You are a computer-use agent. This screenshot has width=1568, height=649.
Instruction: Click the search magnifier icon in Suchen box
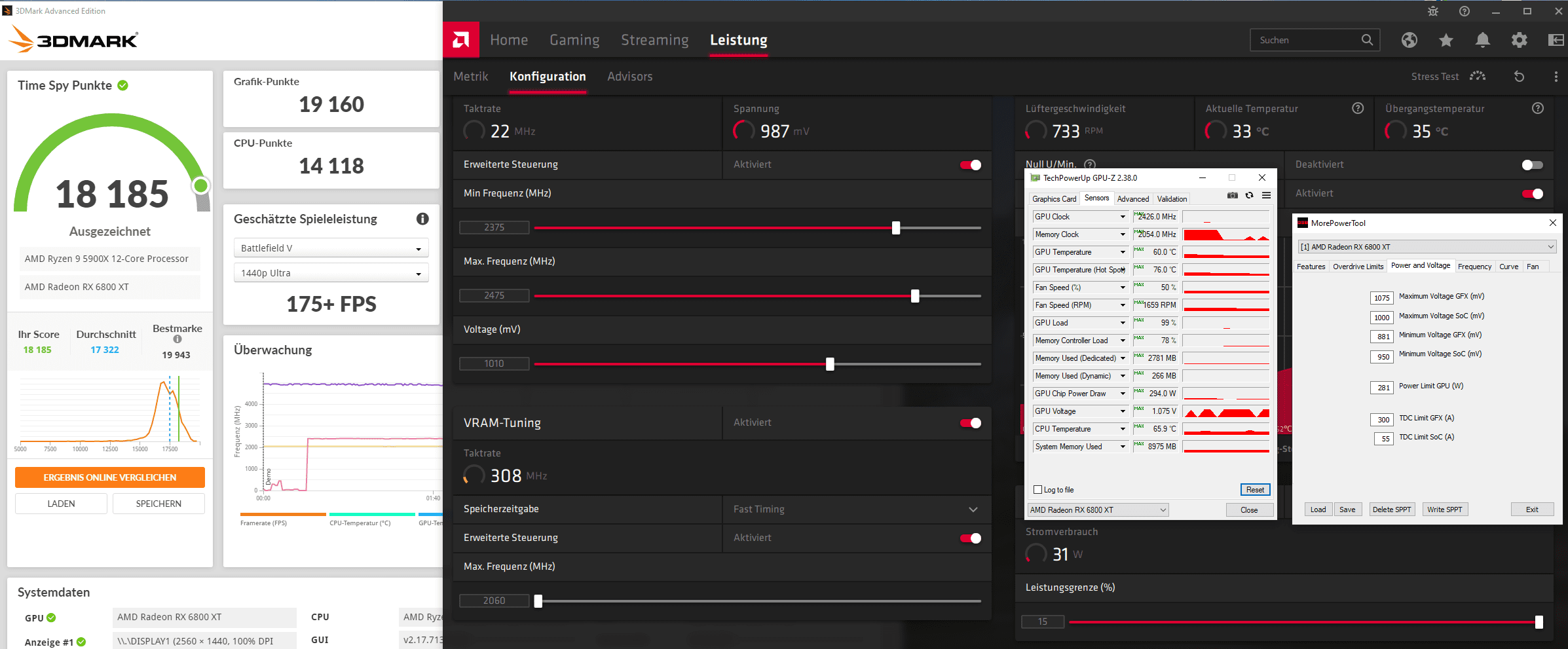coord(1367,40)
